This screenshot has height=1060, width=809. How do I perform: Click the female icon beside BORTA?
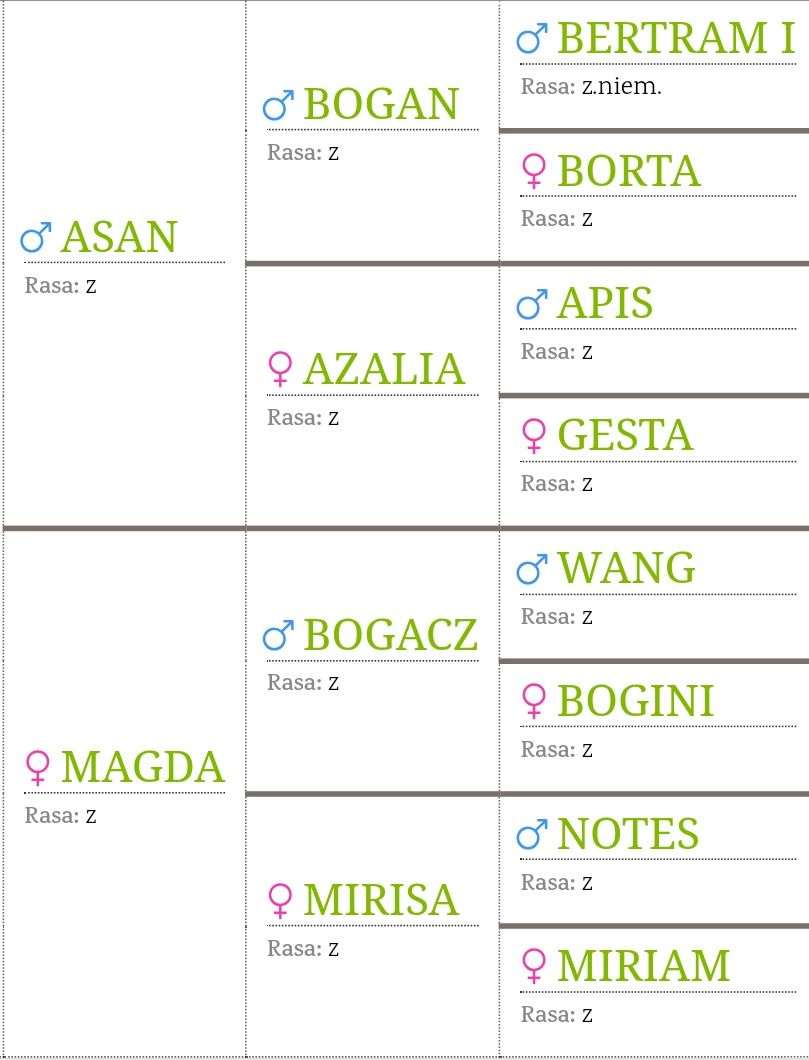533,171
